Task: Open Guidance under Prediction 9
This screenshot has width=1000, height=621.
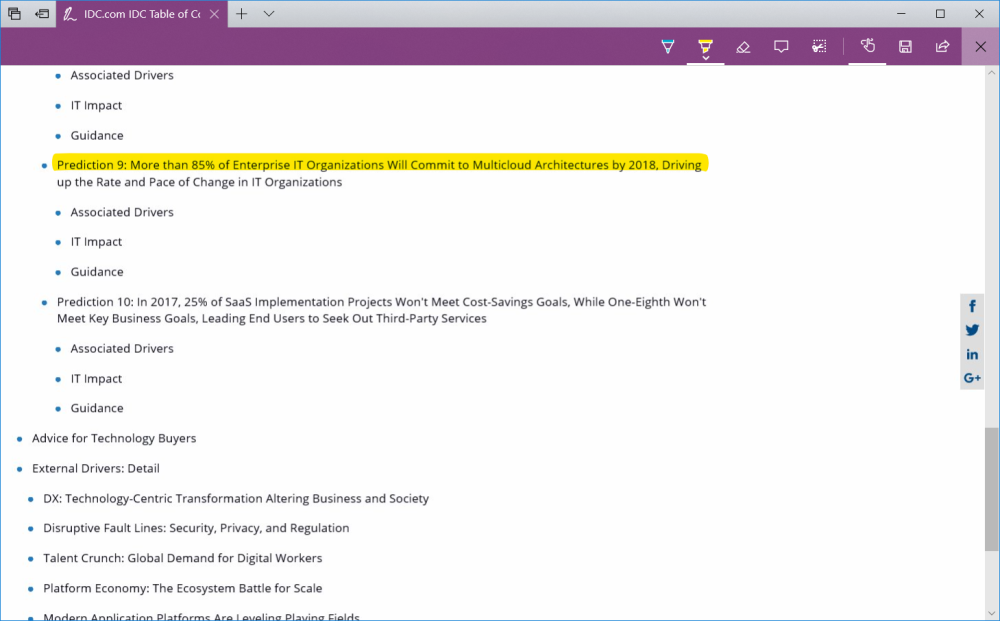Action: [97, 272]
